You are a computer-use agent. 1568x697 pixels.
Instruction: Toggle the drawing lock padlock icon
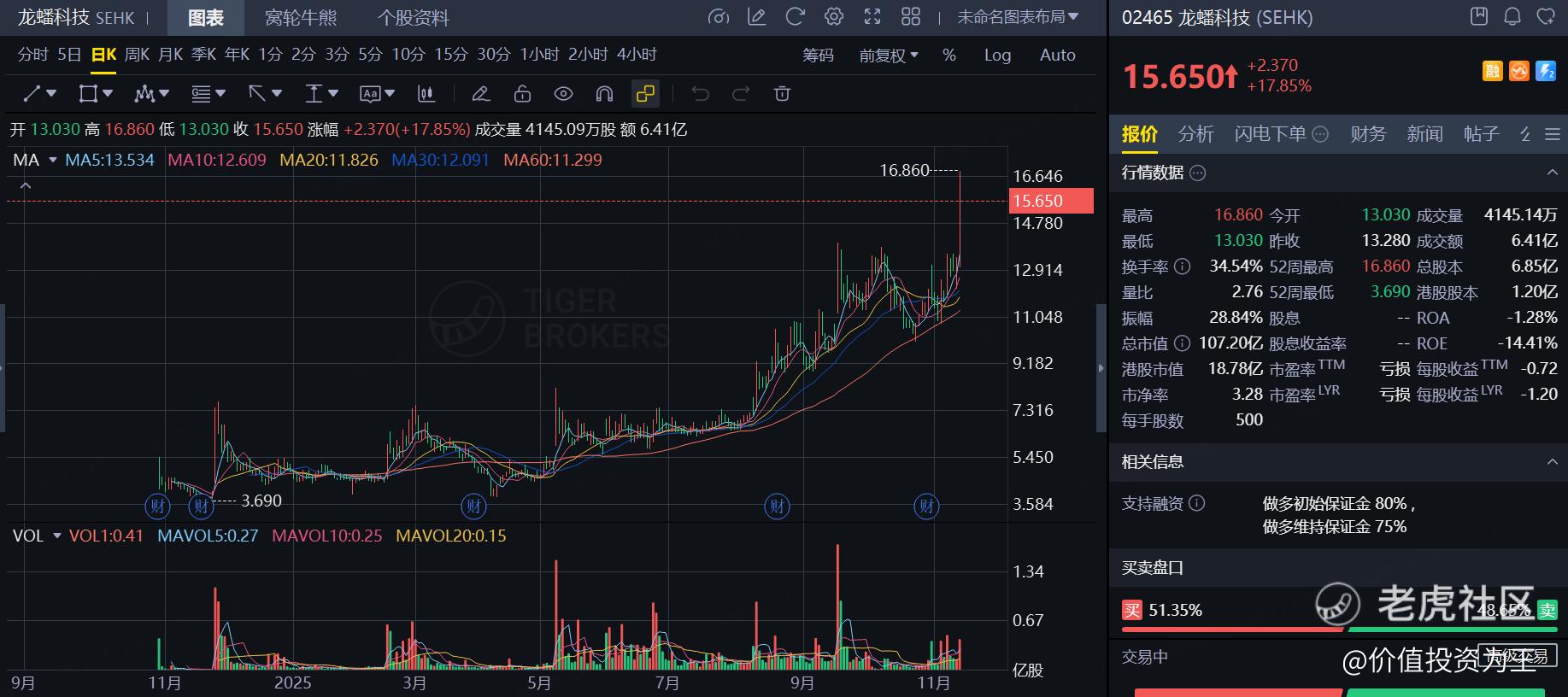[x=522, y=94]
